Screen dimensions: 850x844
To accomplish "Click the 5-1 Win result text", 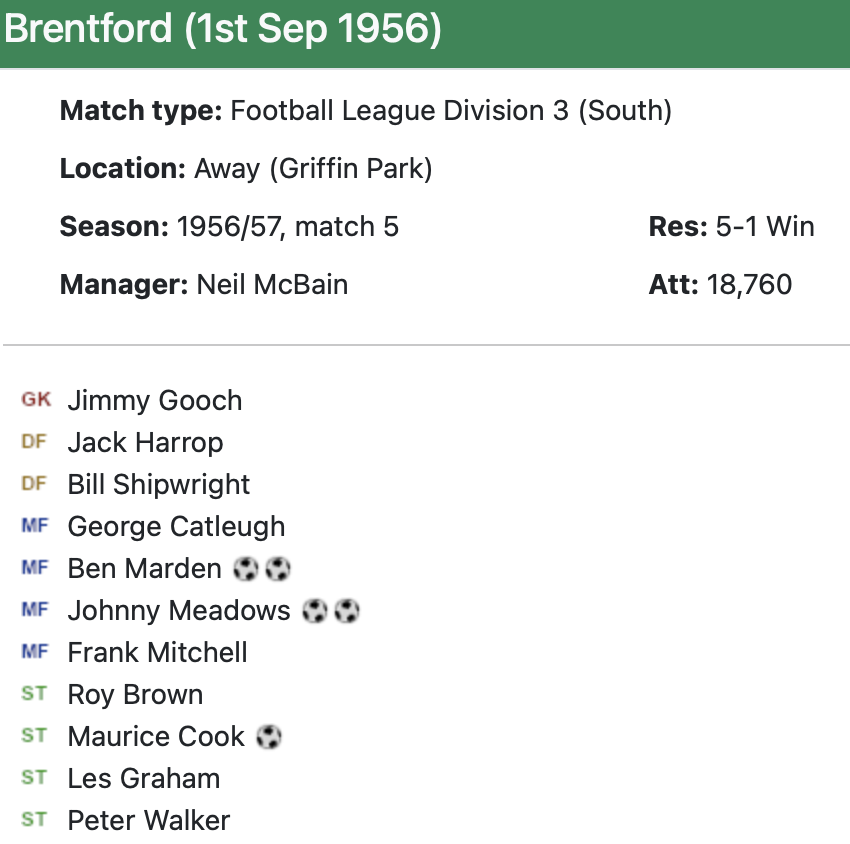I will 765,227.
